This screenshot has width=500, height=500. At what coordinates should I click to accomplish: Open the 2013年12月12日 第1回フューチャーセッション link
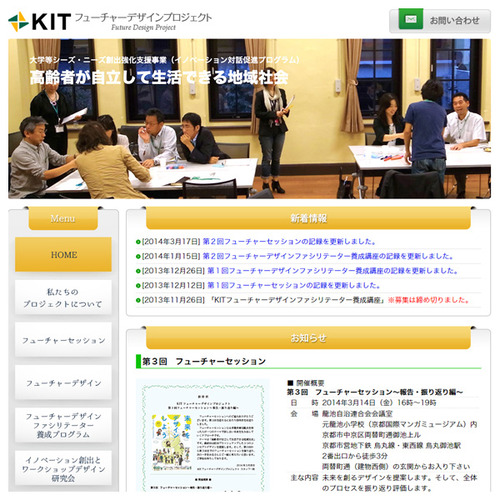click(294, 285)
